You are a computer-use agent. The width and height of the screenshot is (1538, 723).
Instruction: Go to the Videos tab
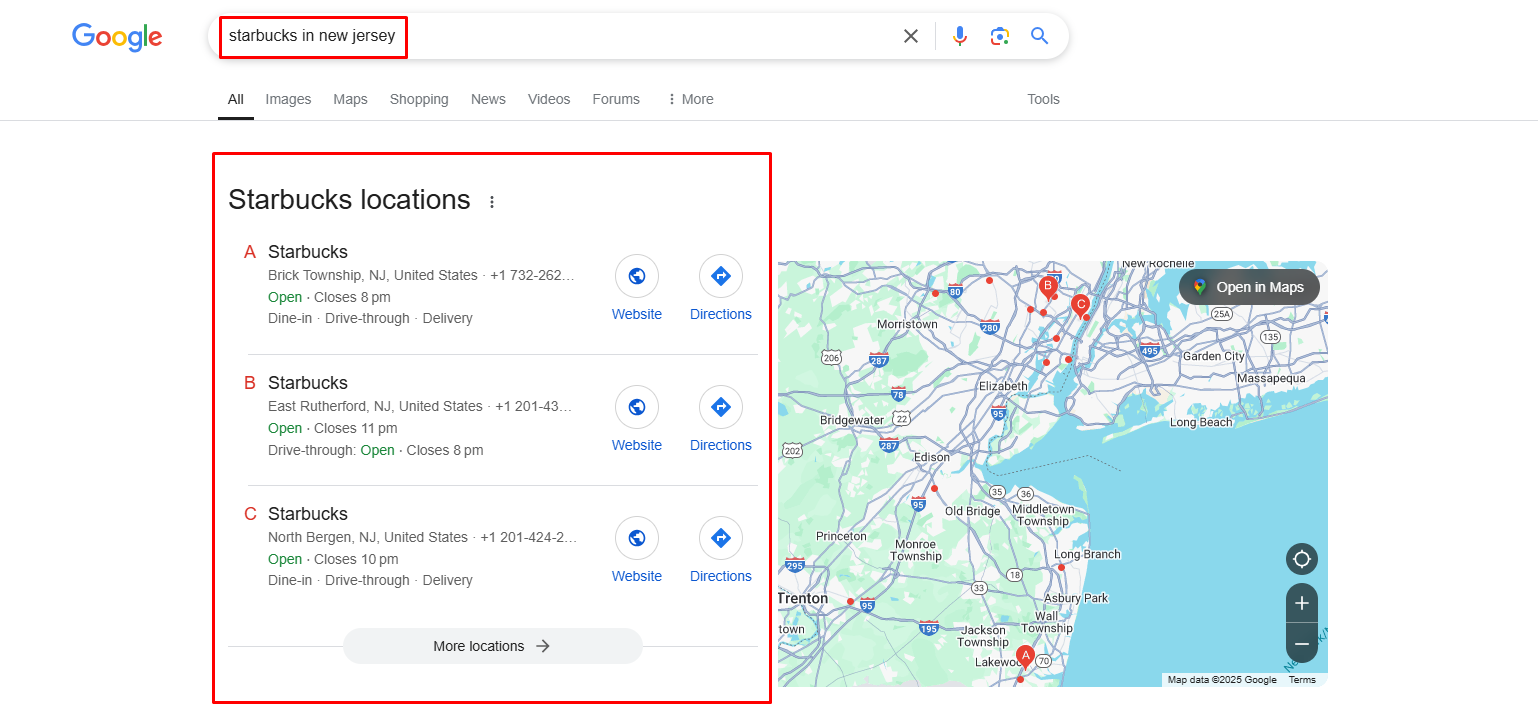(549, 99)
